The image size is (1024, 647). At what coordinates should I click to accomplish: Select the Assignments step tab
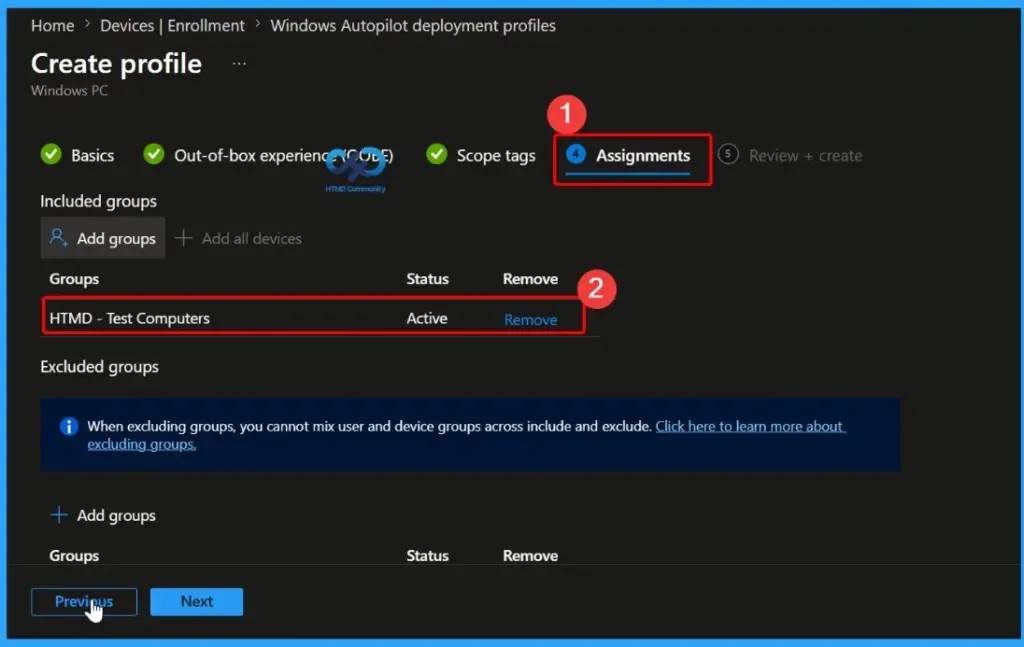pos(643,155)
